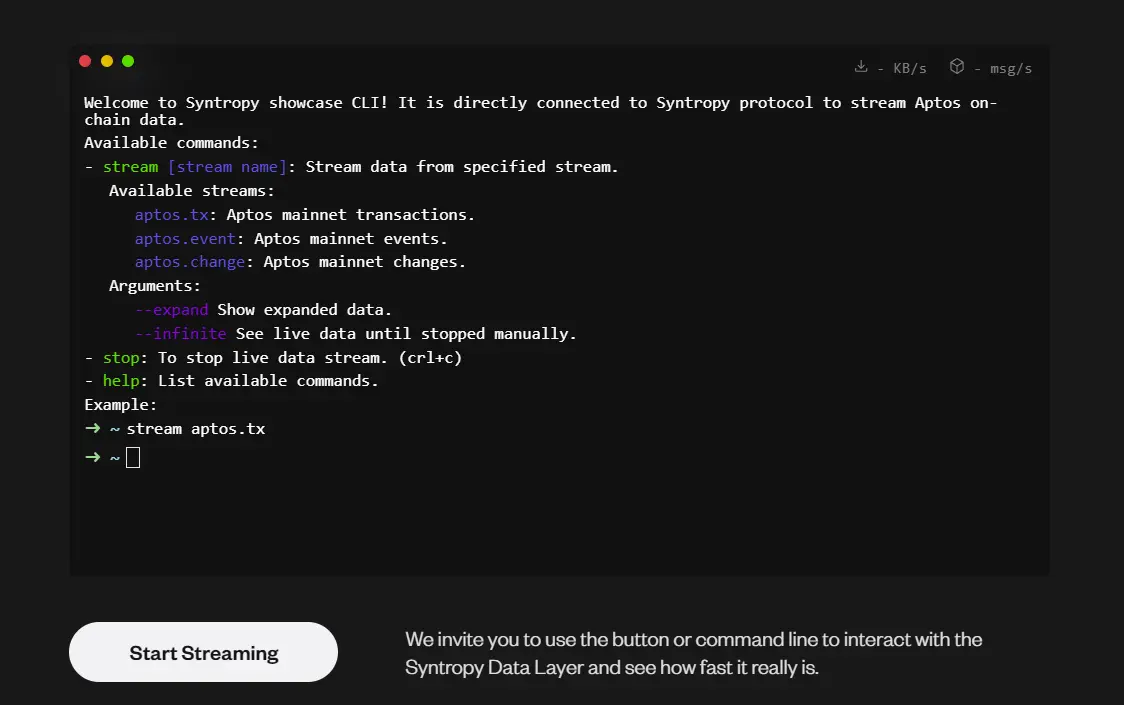Click the green terminal window dot
1124x705 pixels.
(x=128, y=61)
